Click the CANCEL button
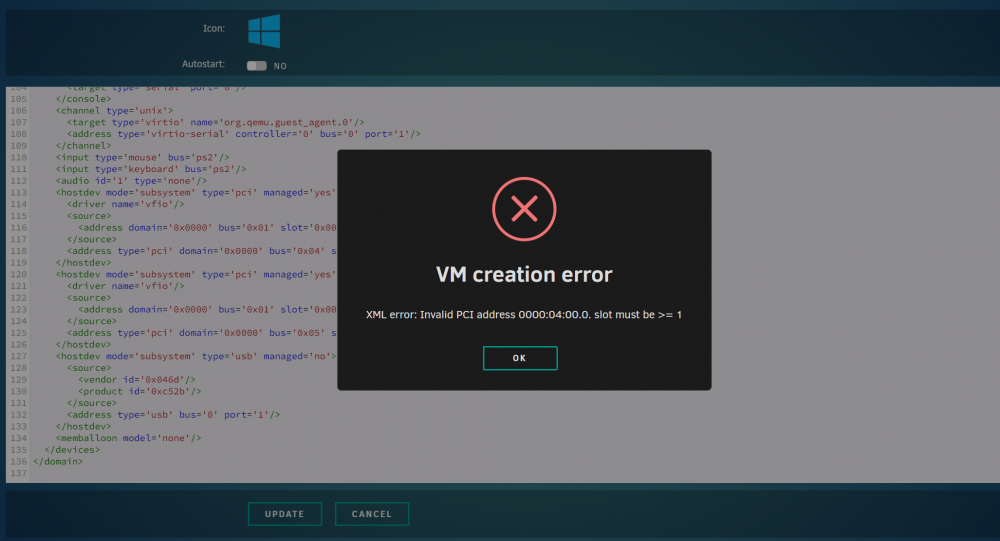1000x541 pixels. coord(372,514)
